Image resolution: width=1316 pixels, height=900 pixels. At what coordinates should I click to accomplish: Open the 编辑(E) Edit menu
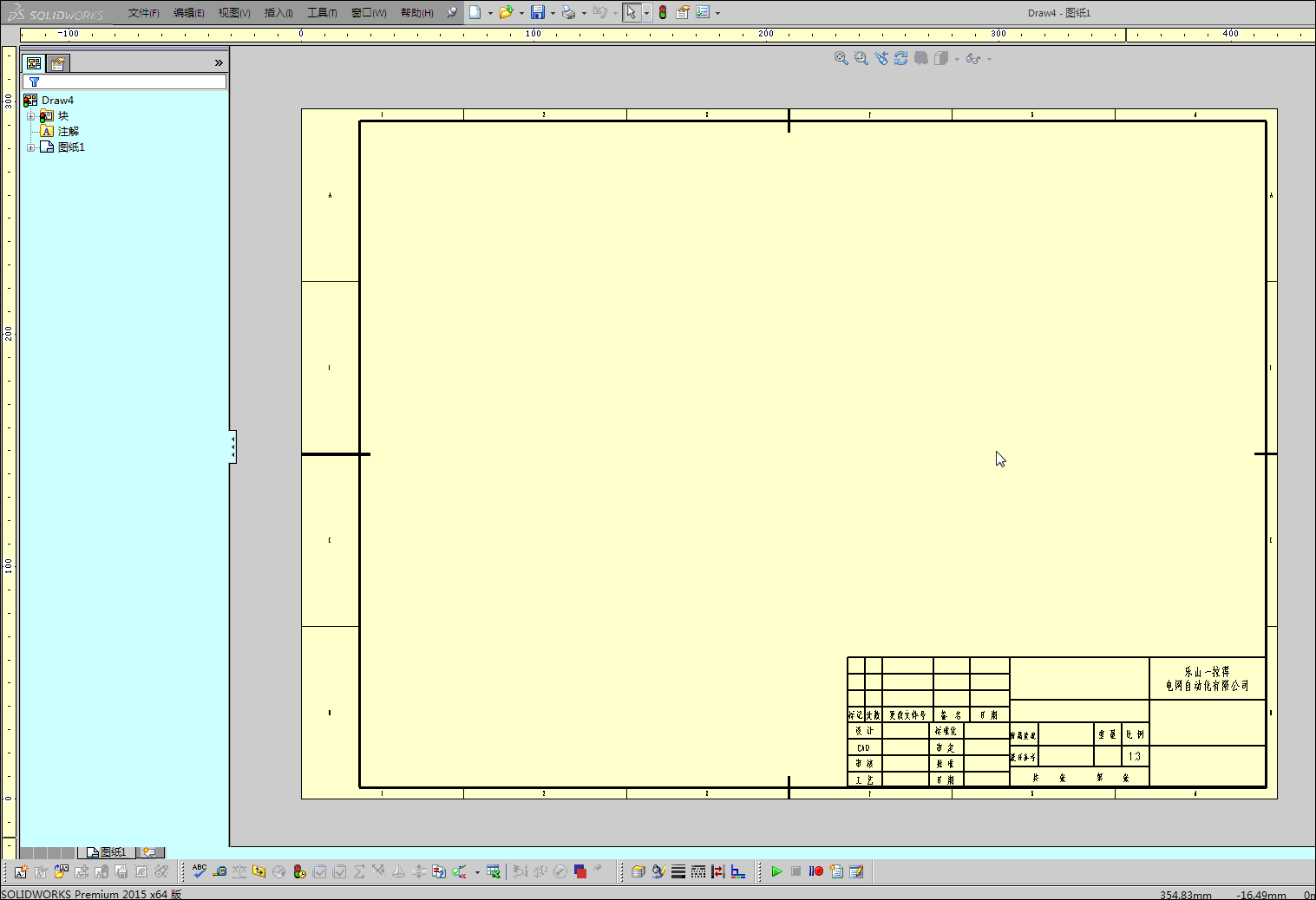189,13
